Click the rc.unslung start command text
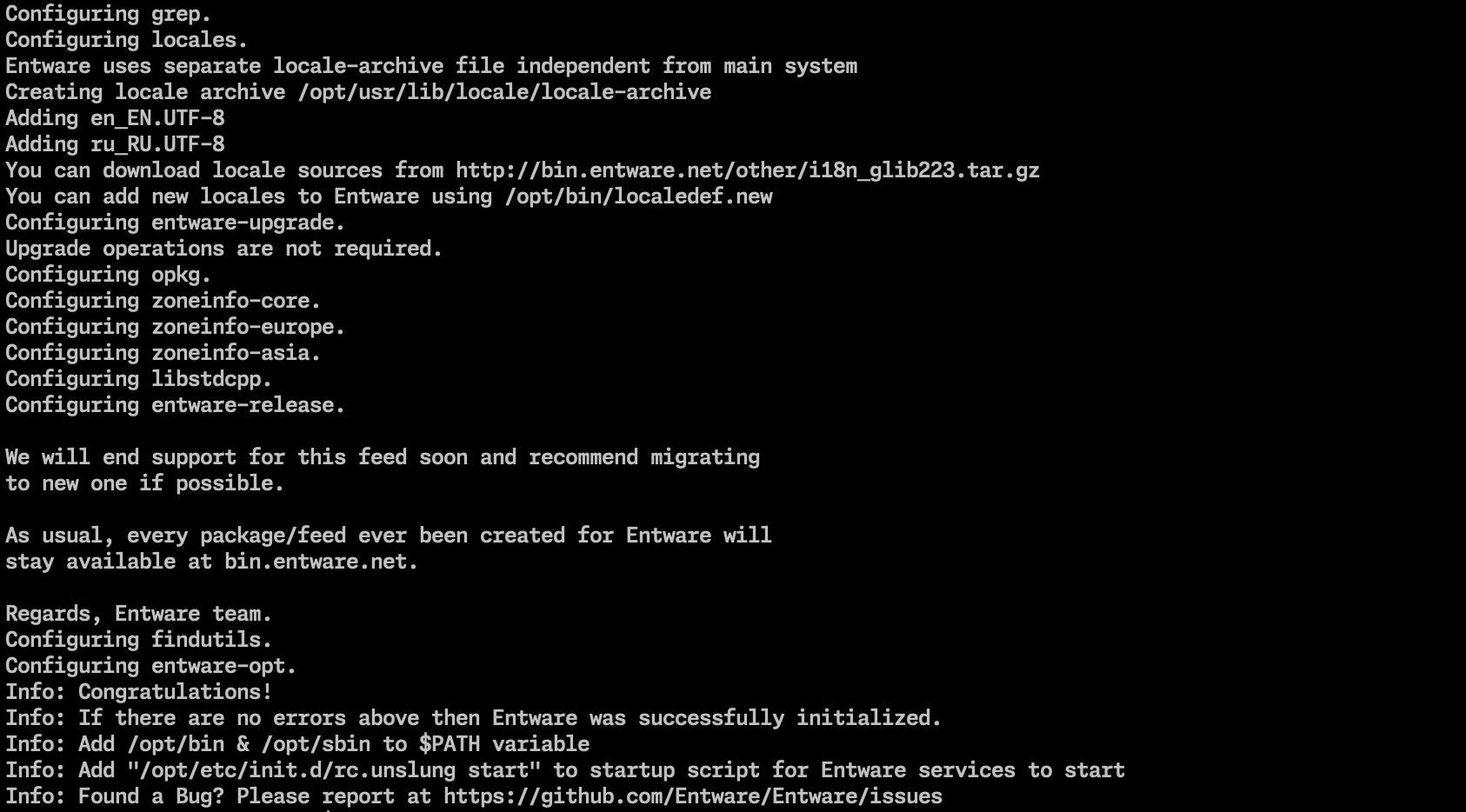The image size is (1466, 812). [x=334, y=770]
